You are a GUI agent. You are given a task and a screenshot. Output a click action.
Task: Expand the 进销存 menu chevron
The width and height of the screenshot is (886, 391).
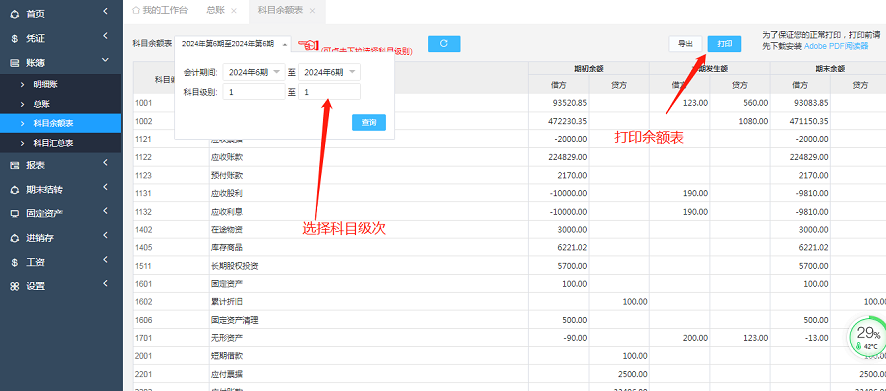(105, 235)
